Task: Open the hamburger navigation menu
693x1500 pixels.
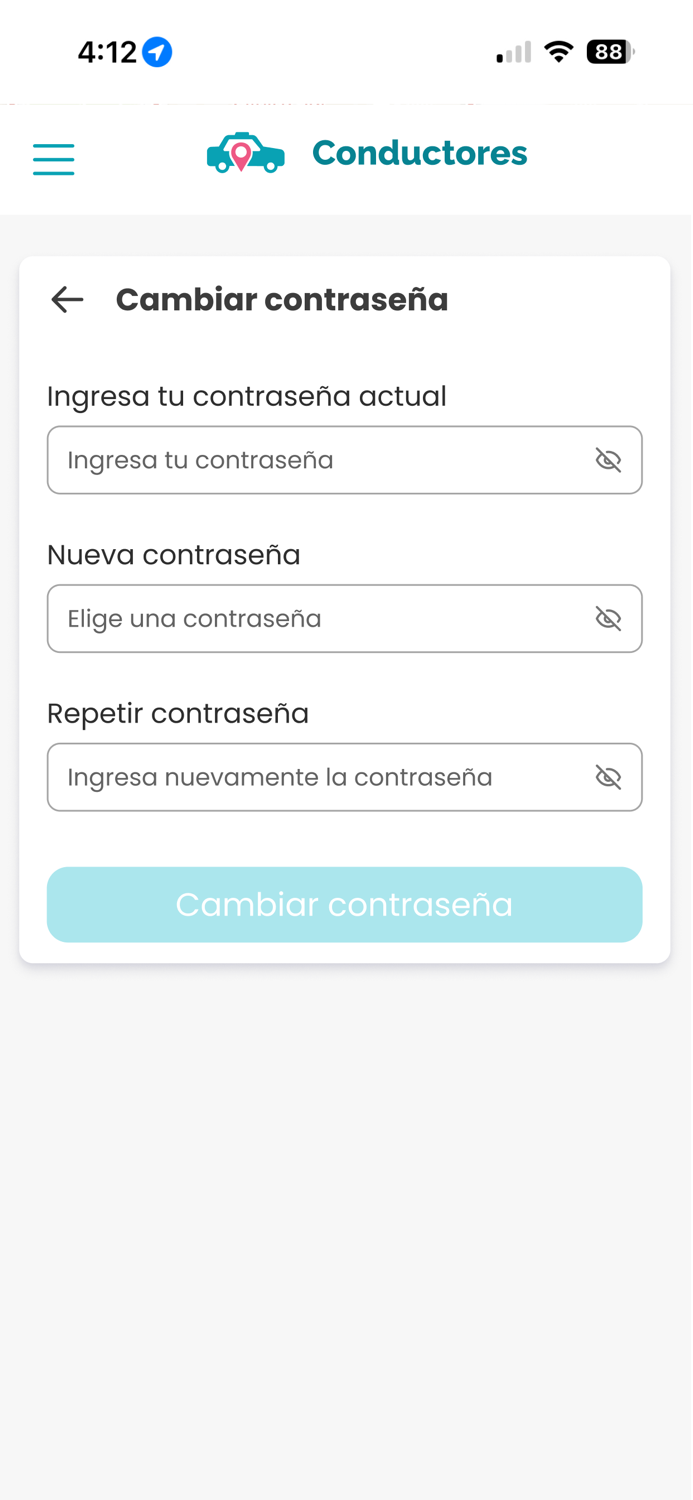Action: pos(53,159)
